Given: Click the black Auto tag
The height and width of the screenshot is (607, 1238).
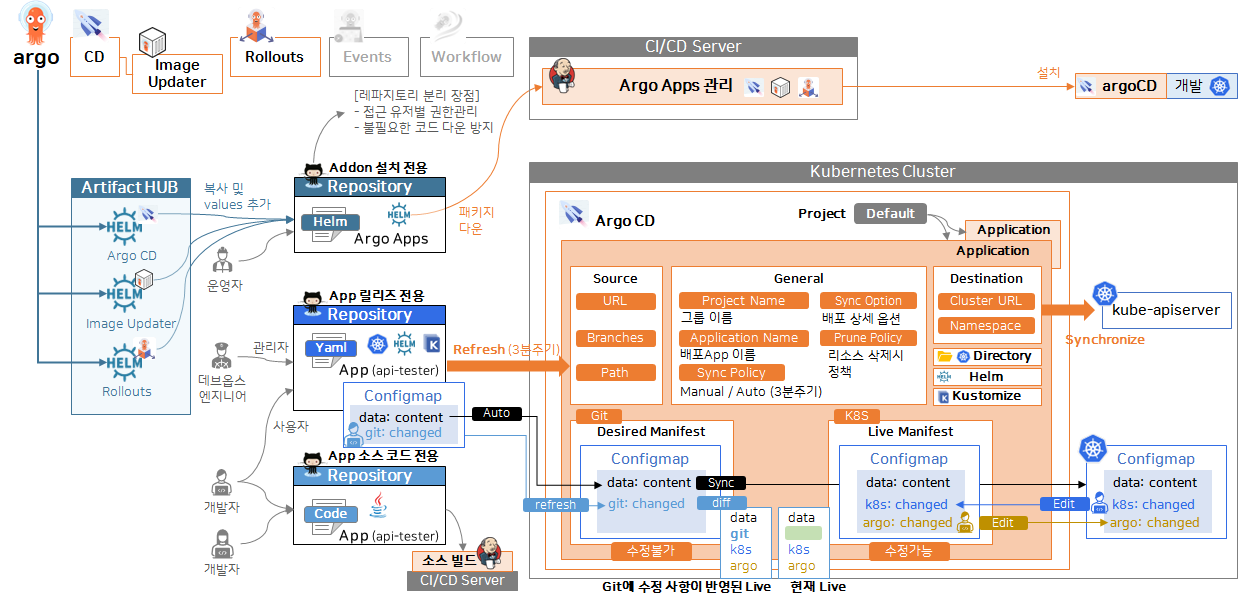Looking at the screenshot, I should coord(497,413).
